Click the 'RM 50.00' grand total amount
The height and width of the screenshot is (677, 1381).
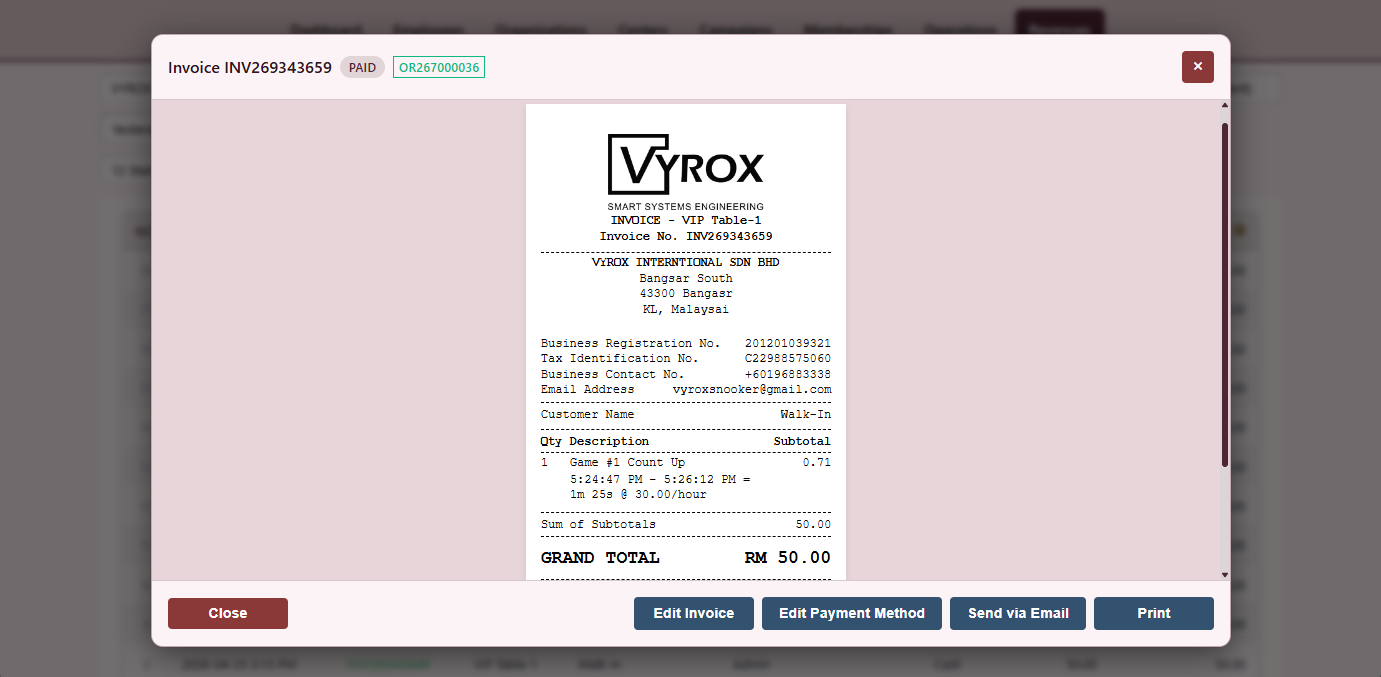point(788,558)
